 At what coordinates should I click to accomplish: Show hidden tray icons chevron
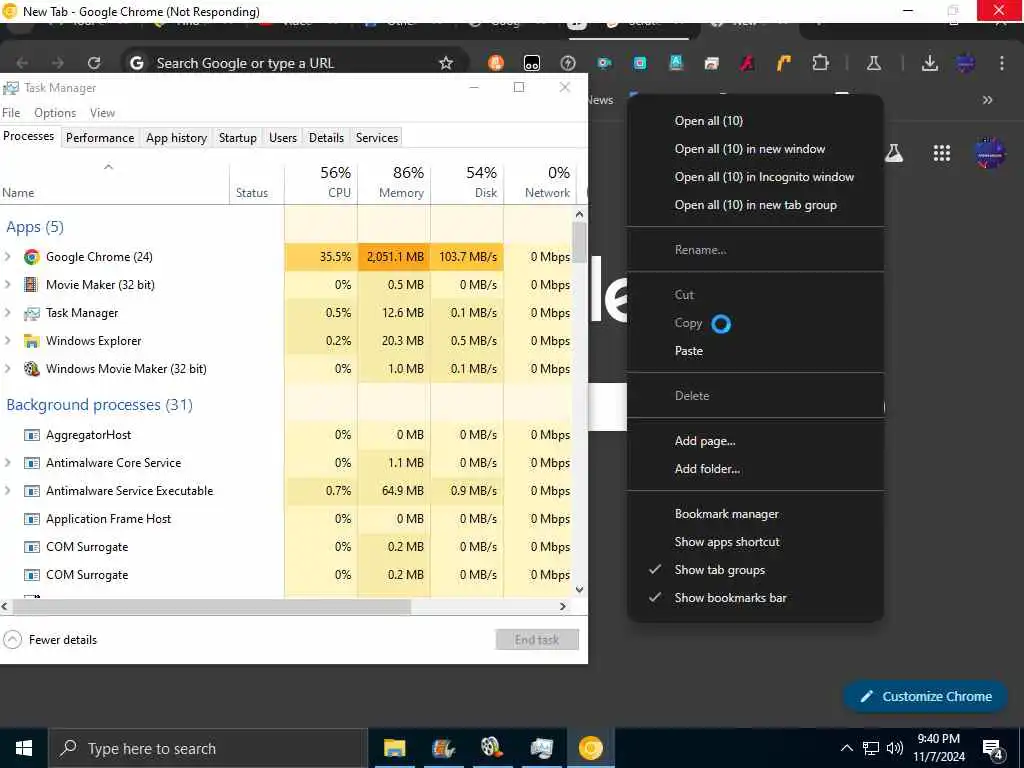846,748
